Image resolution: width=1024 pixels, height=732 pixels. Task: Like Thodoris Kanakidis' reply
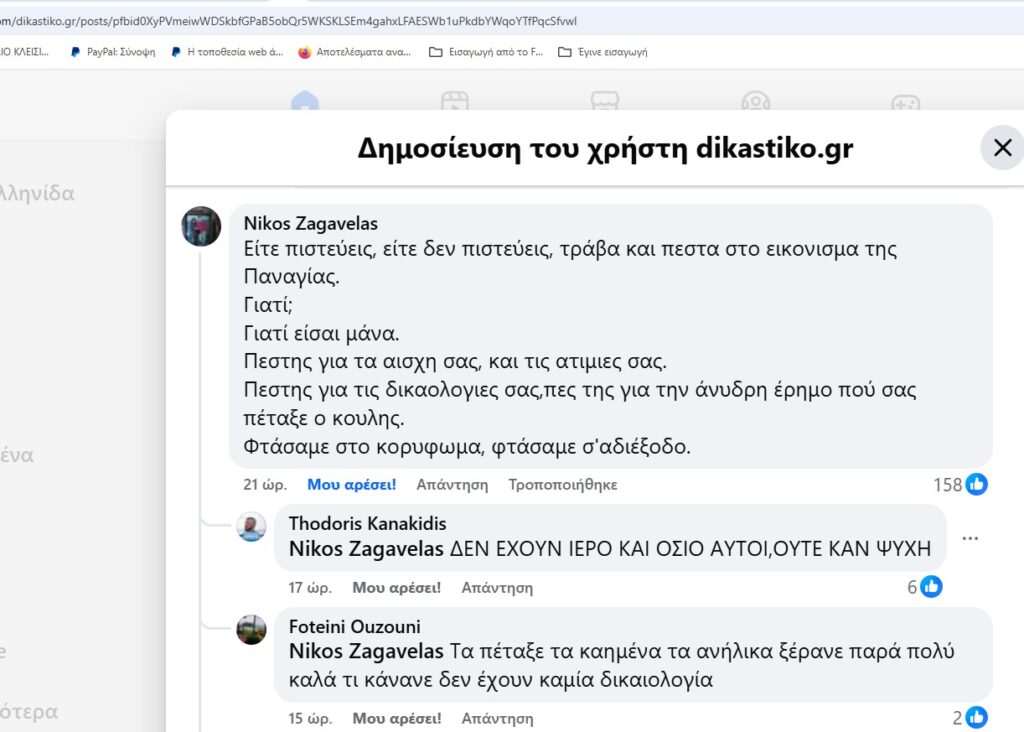point(396,588)
